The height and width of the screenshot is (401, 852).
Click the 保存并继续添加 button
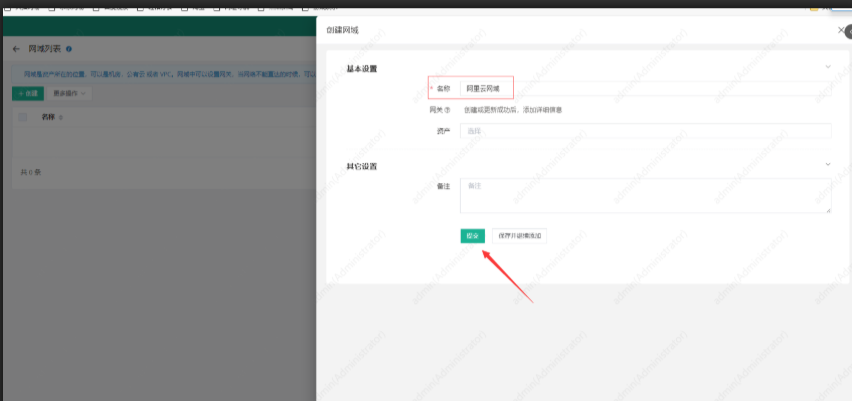pos(519,236)
